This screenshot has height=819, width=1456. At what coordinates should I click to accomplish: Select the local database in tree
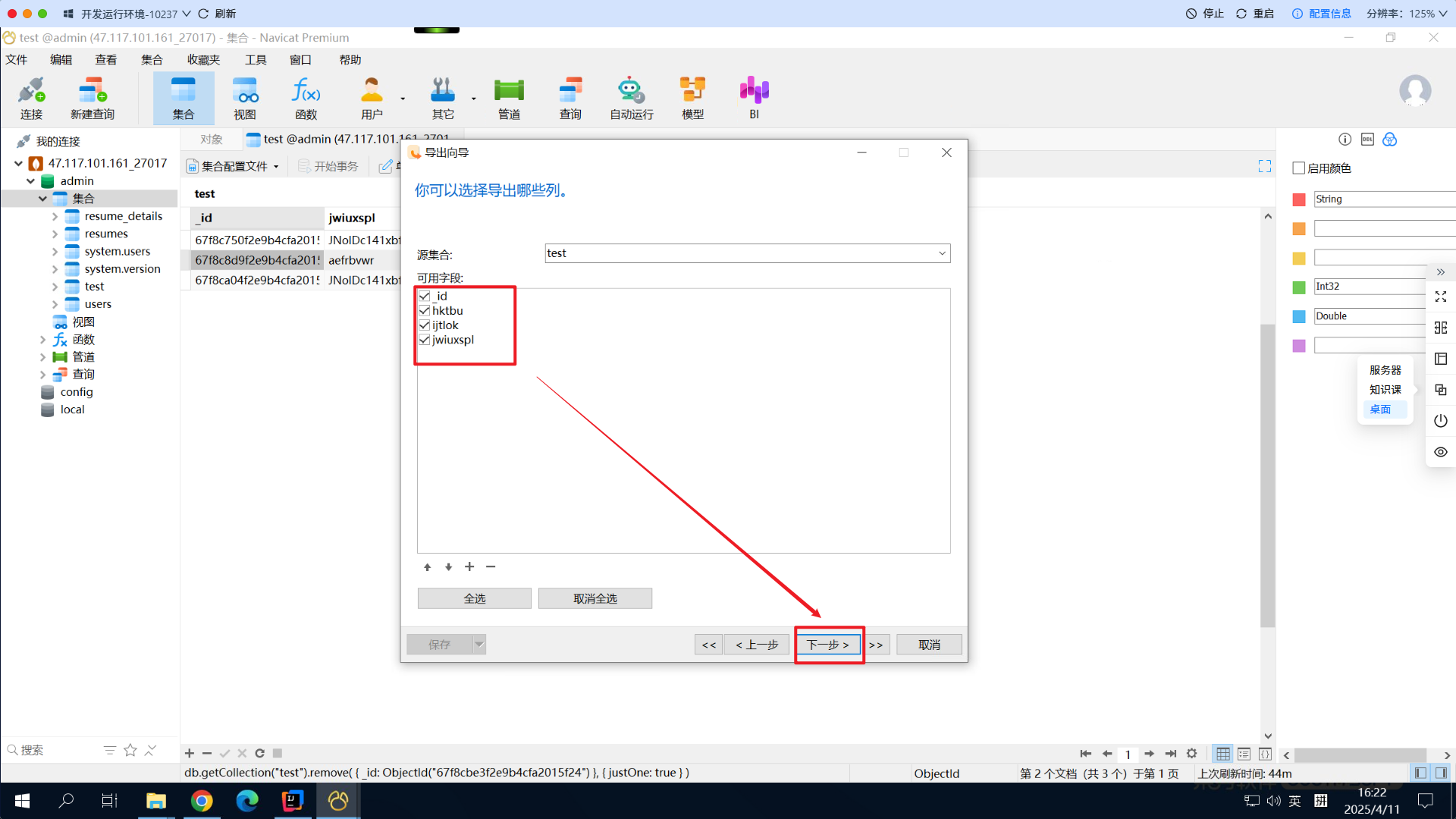tap(72, 409)
